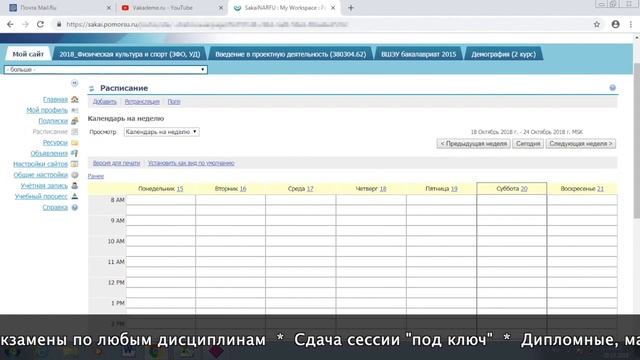Open help icon beside Расписание header
640x360 pixels.
613,88
